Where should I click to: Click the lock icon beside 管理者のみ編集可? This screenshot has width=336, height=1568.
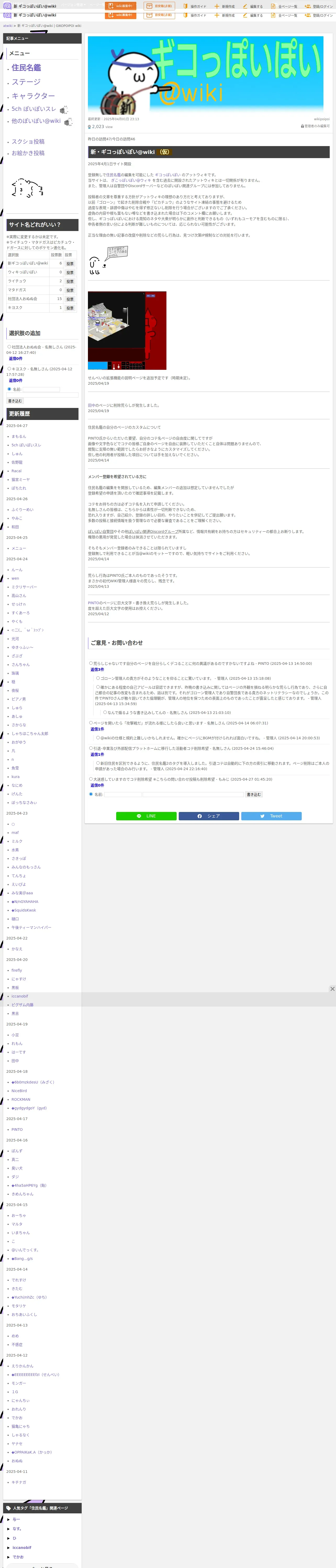tap(303, 126)
